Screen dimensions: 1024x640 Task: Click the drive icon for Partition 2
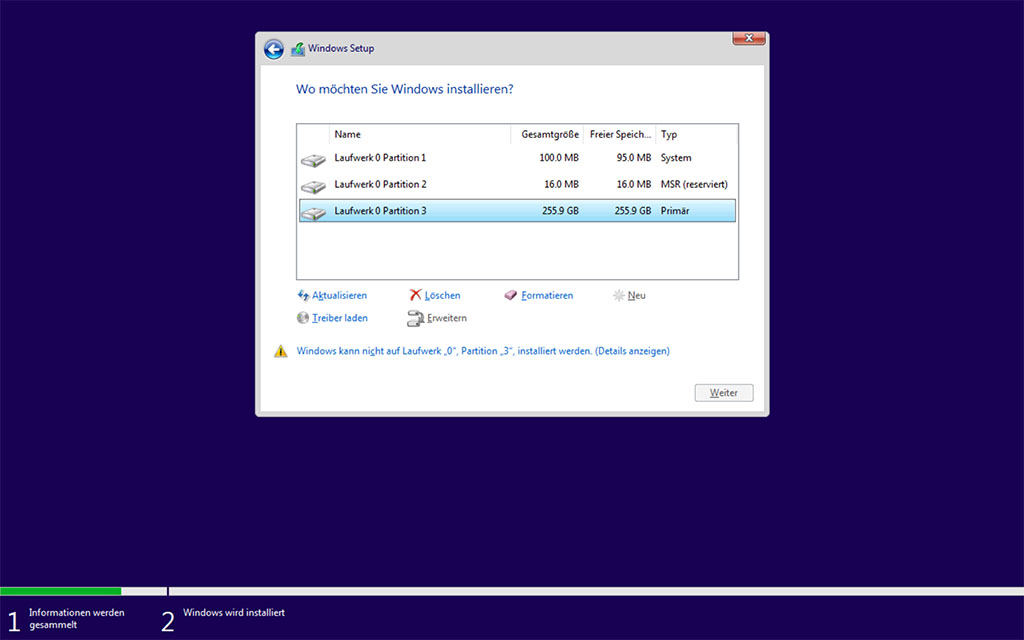coord(313,187)
